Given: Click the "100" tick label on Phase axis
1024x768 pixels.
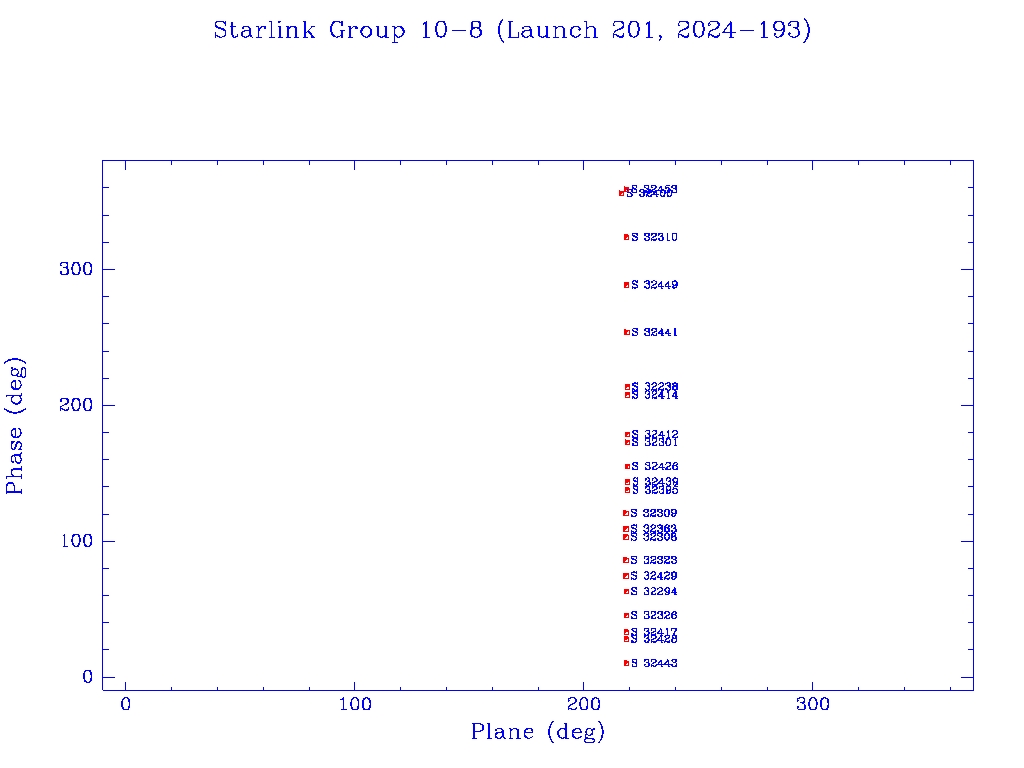Looking at the screenshot, I should [76, 541].
